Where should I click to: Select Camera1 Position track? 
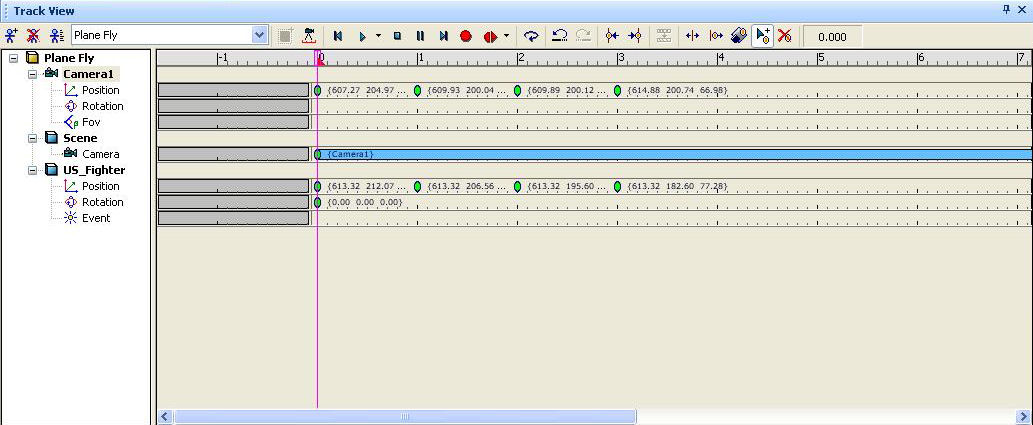[x=101, y=90]
